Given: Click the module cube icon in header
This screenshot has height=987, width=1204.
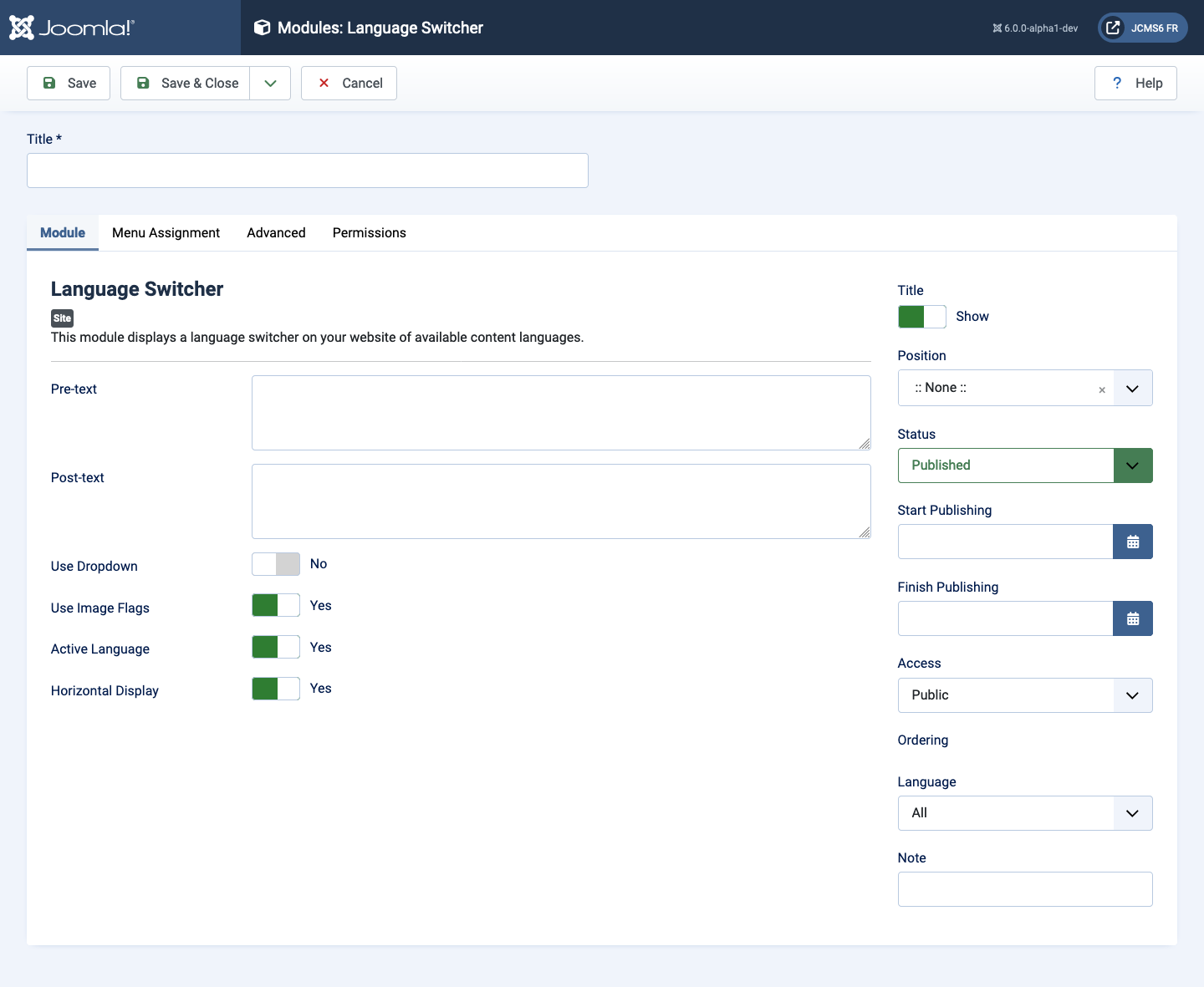Looking at the screenshot, I should (x=262, y=28).
